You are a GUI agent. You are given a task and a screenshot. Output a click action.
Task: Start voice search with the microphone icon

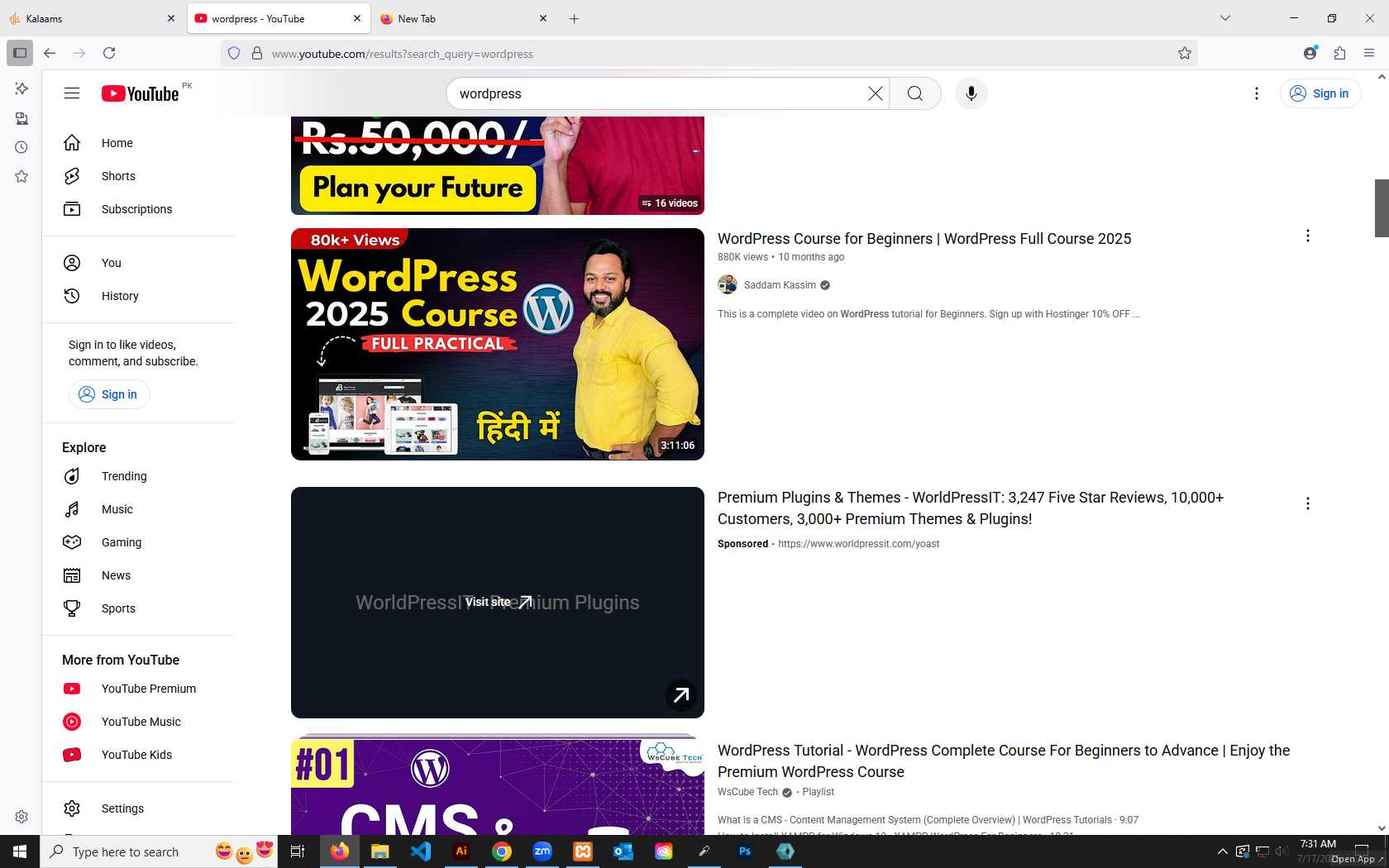click(x=971, y=93)
